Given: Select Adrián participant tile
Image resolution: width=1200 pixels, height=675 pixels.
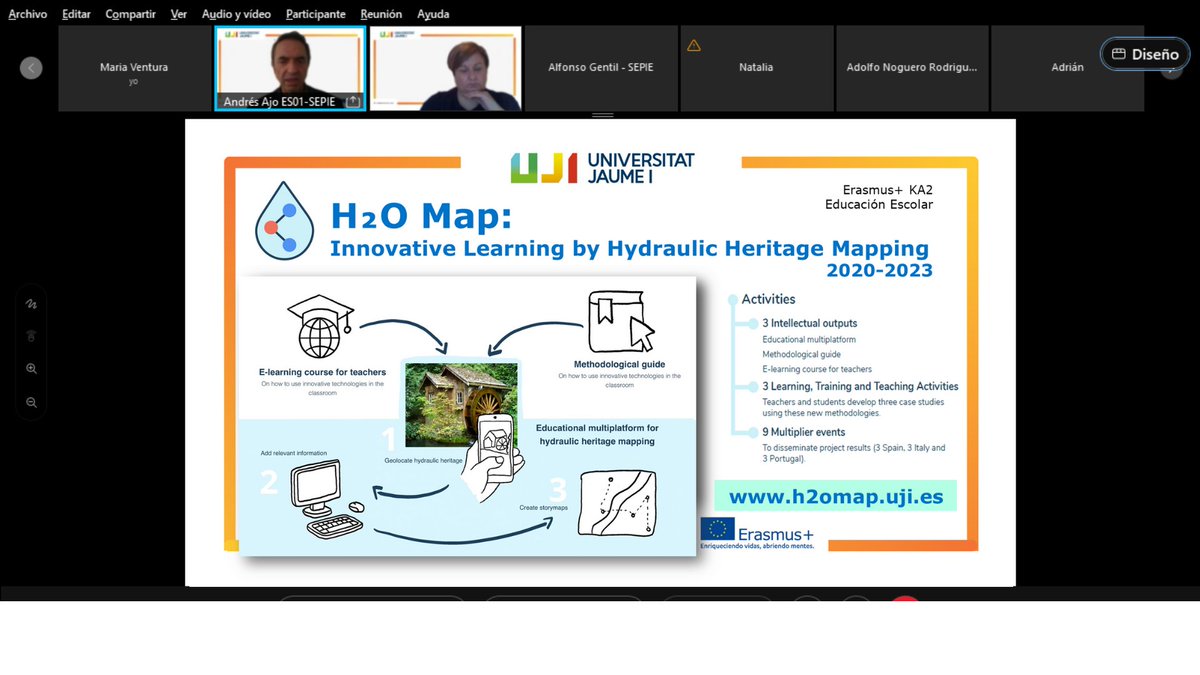Looking at the screenshot, I should (1067, 68).
